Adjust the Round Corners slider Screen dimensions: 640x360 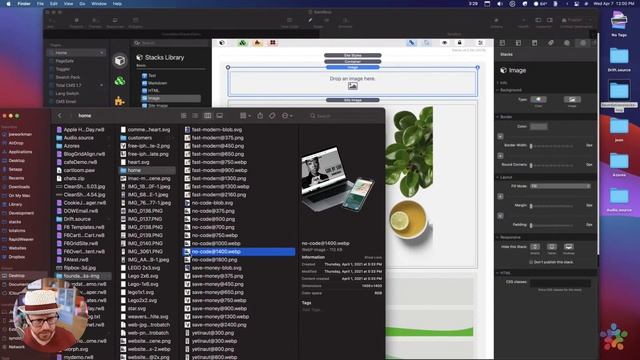551,165
